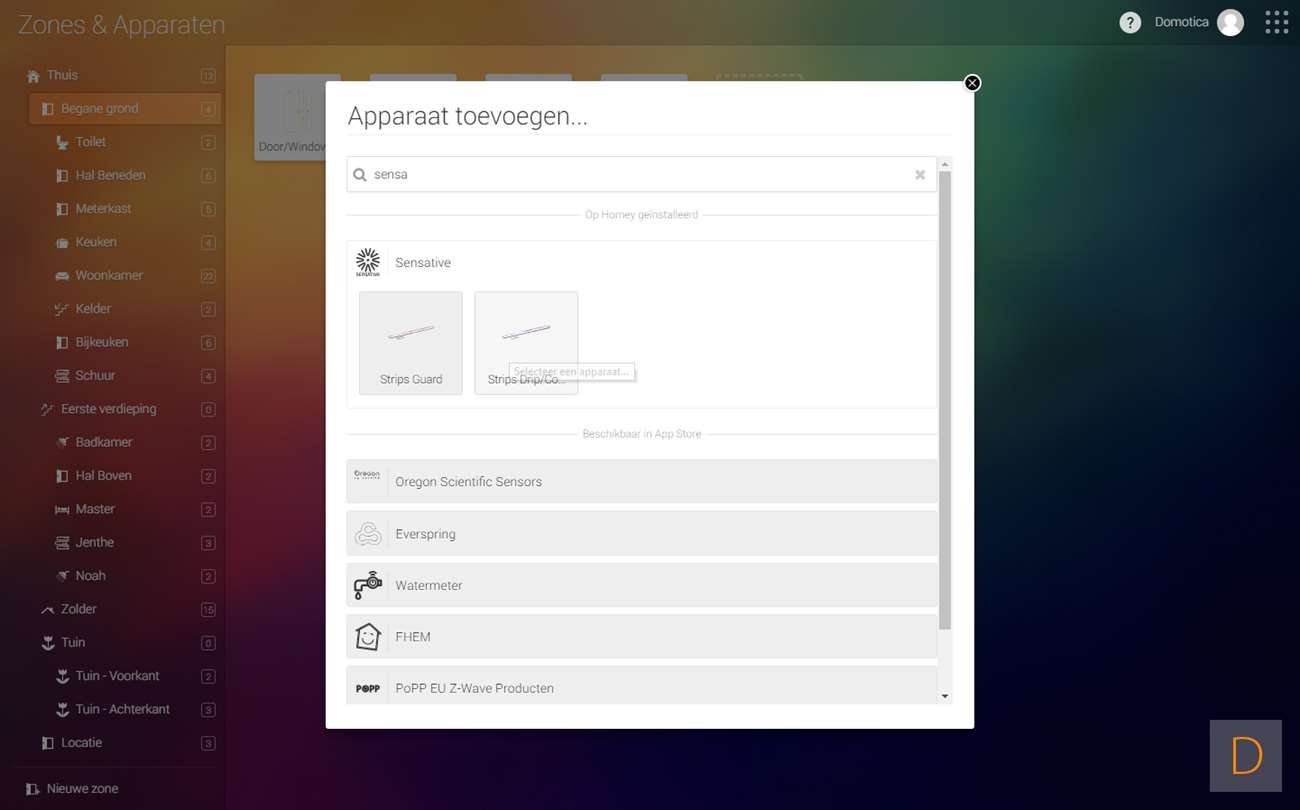The width and height of the screenshot is (1300, 810).
Task: Click the Domotica account name
Action: [1182, 22]
